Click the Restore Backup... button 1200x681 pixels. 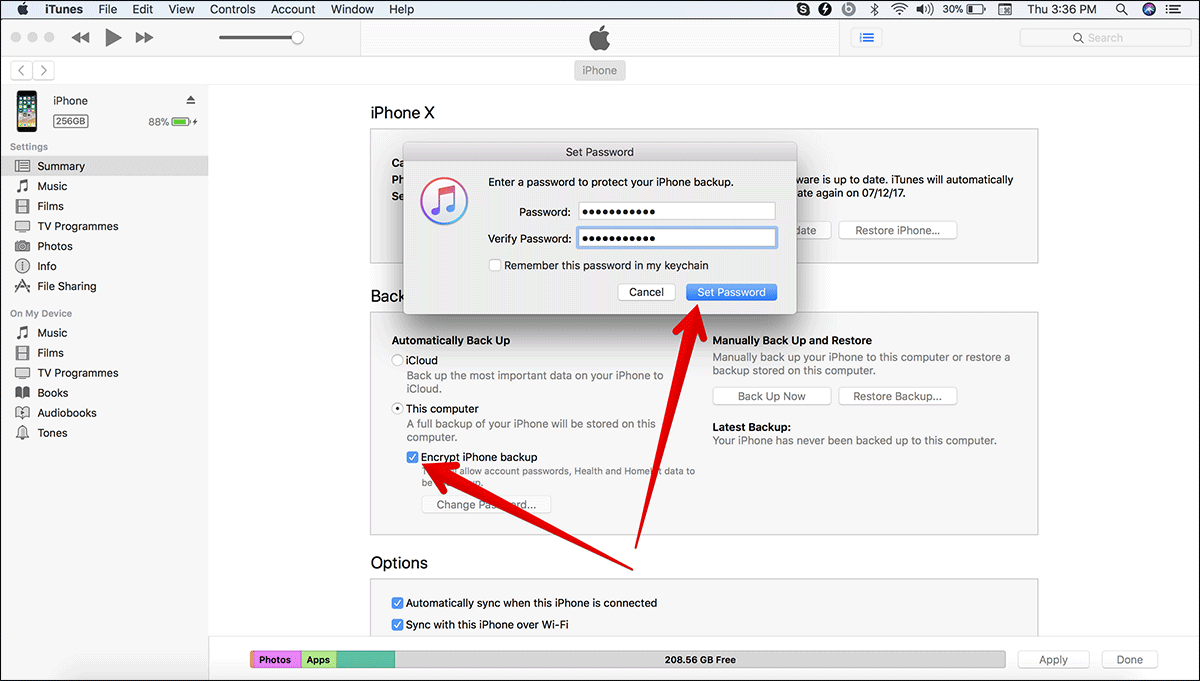tap(897, 396)
